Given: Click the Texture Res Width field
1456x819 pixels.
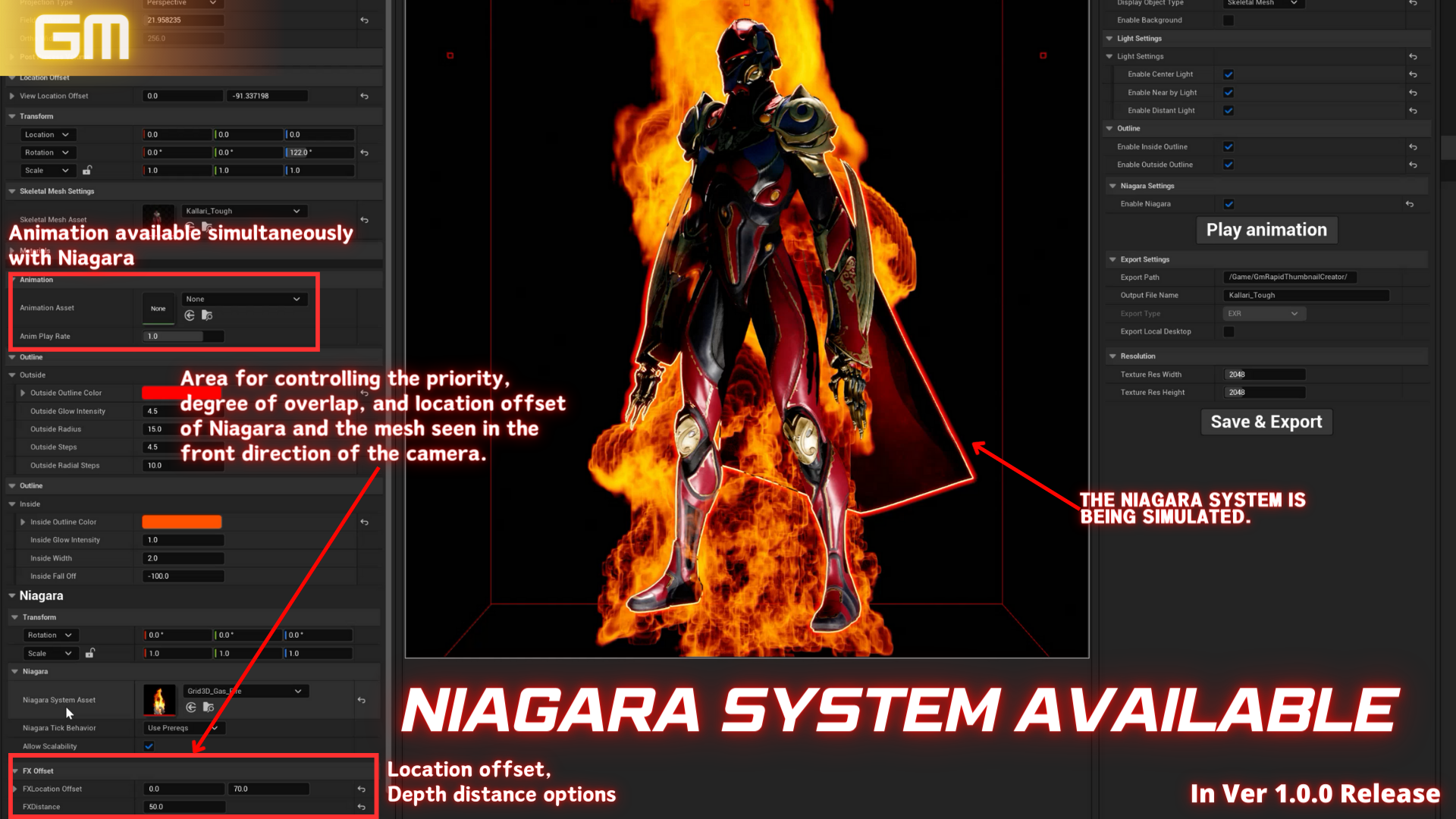Looking at the screenshot, I should pyautogui.click(x=1265, y=375).
